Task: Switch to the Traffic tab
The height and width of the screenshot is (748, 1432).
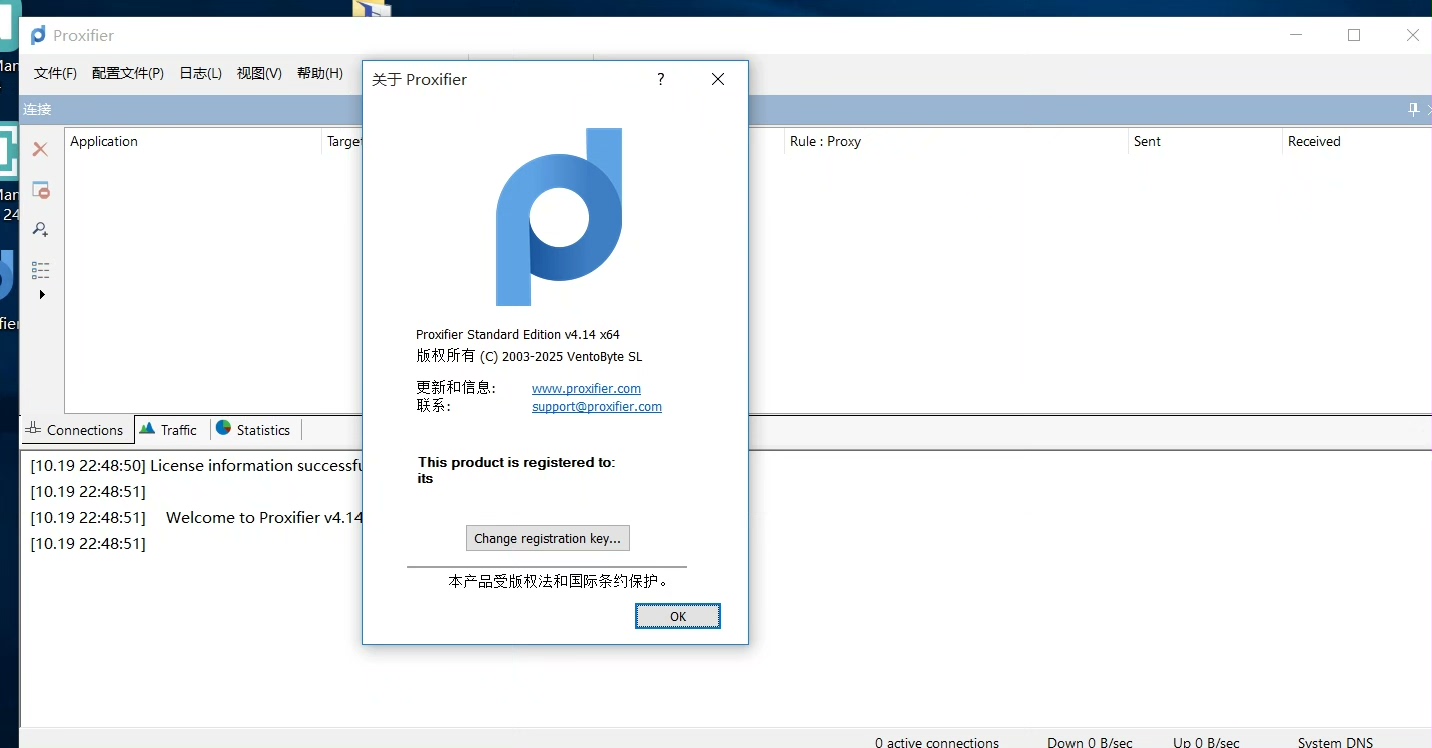Action: pos(169,430)
